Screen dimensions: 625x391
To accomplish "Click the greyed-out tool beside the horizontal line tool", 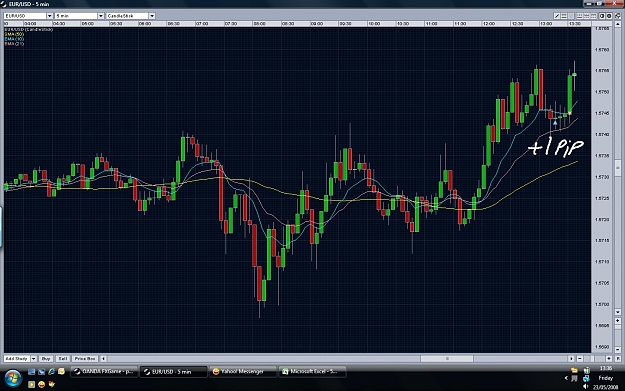I will click(x=571, y=16).
